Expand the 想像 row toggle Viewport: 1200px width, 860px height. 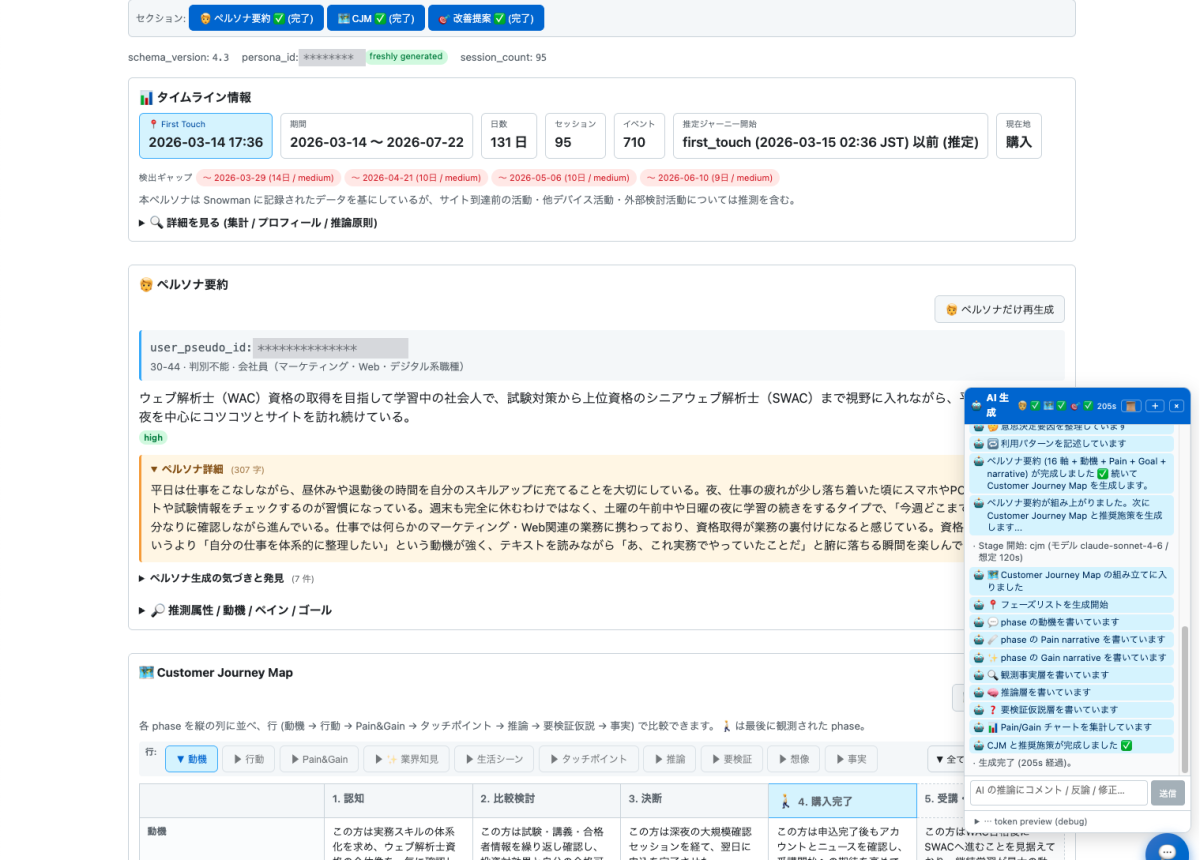(796, 759)
